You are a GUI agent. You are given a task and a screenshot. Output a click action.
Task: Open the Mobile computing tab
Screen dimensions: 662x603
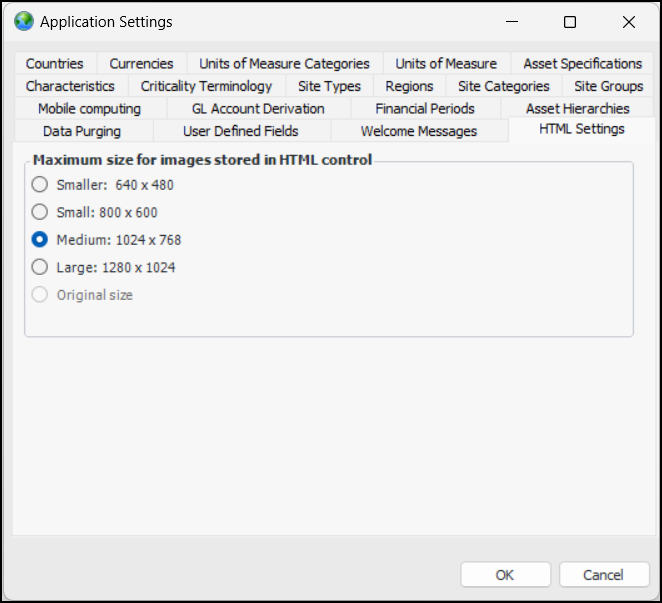89,108
